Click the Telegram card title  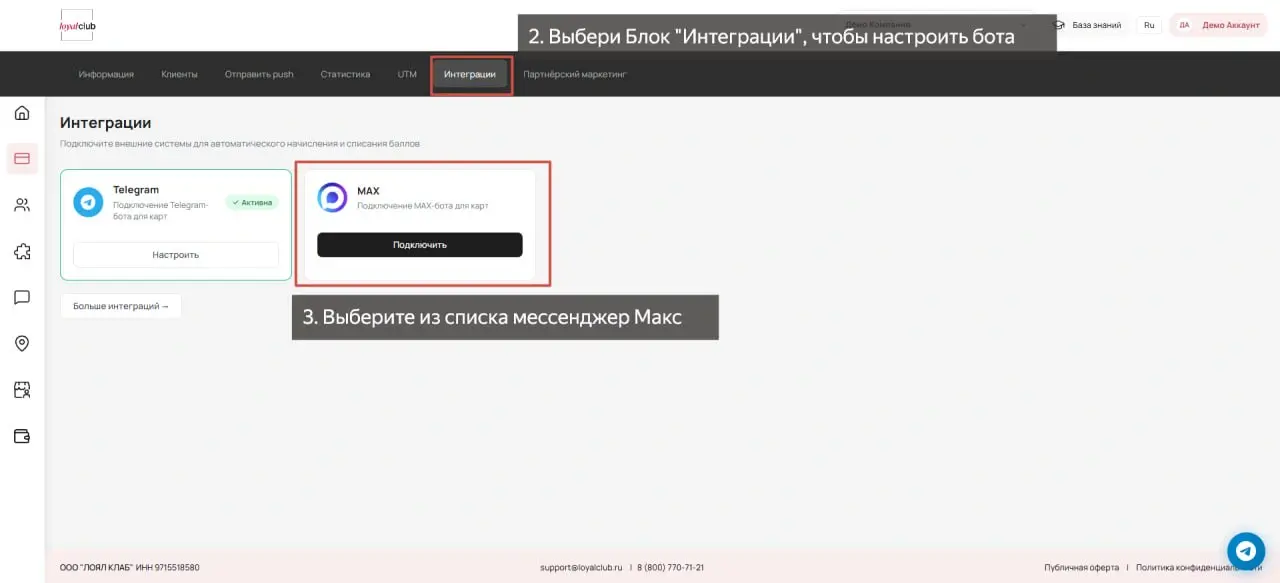pyautogui.click(x=136, y=190)
